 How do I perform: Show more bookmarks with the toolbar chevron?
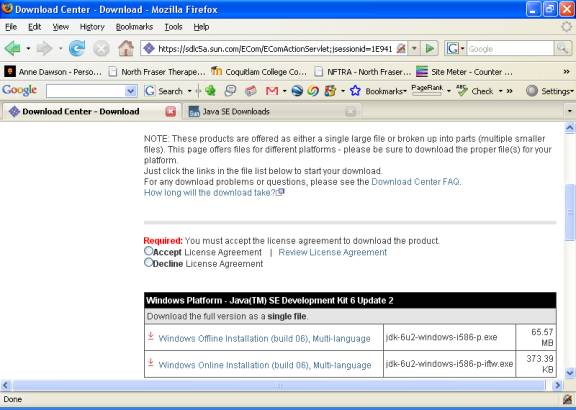click(566, 72)
